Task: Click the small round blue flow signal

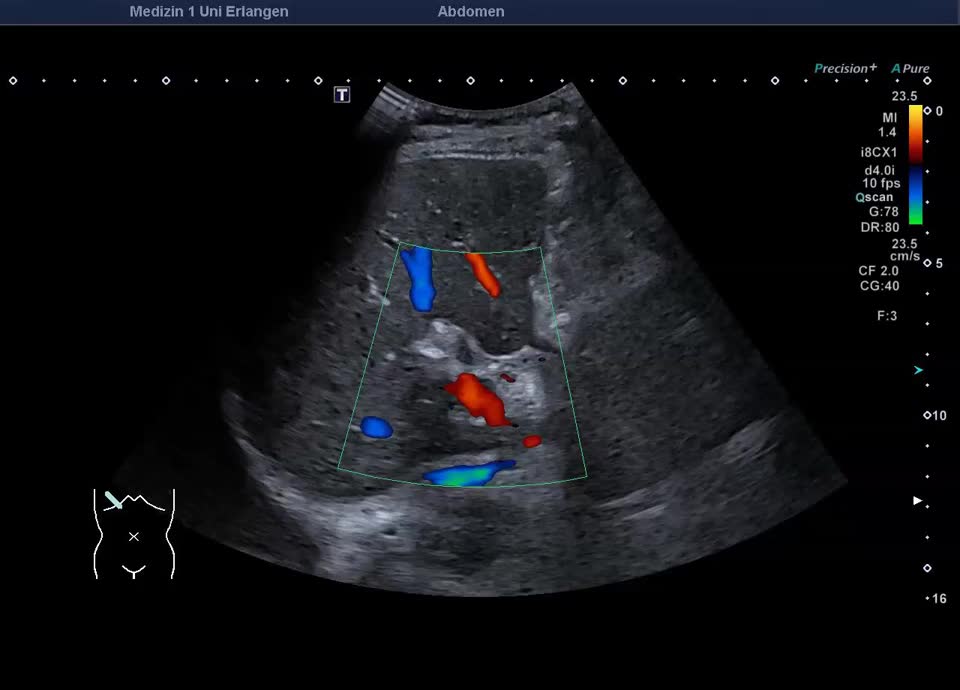Action: tap(377, 427)
